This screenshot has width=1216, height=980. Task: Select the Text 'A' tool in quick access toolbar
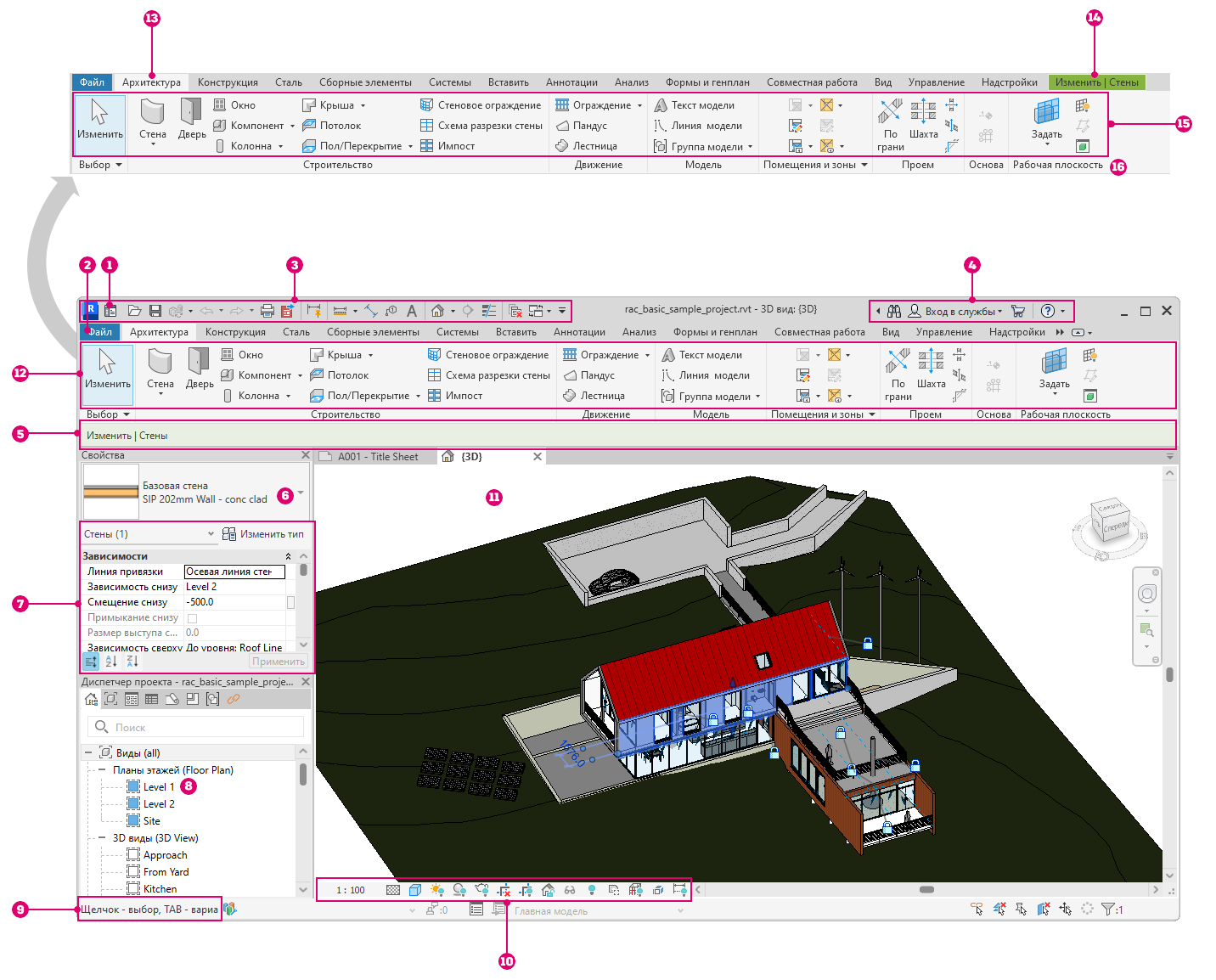pyautogui.click(x=412, y=311)
